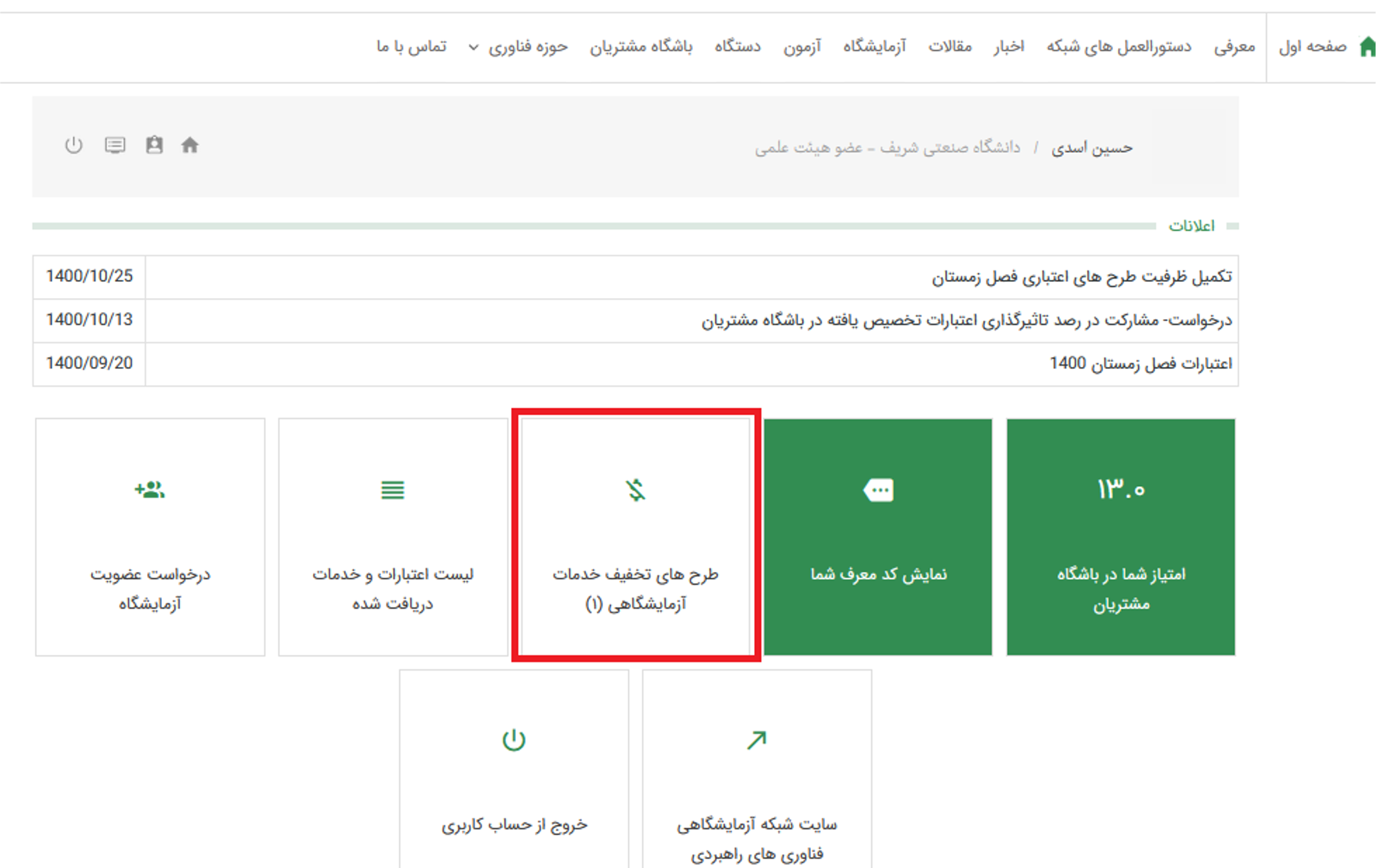Open the معرفی menu item
This screenshot has width=1376, height=868.
[1234, 47]
